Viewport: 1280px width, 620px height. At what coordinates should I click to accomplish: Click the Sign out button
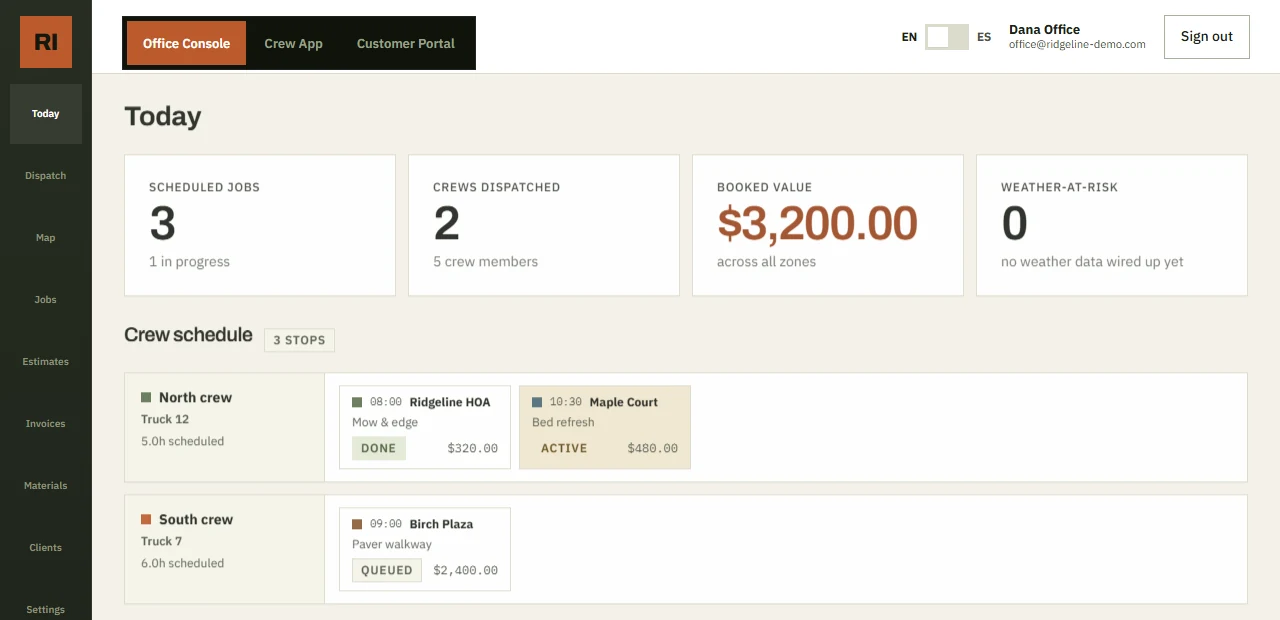pyautogui.click(x=1207, y=37)
